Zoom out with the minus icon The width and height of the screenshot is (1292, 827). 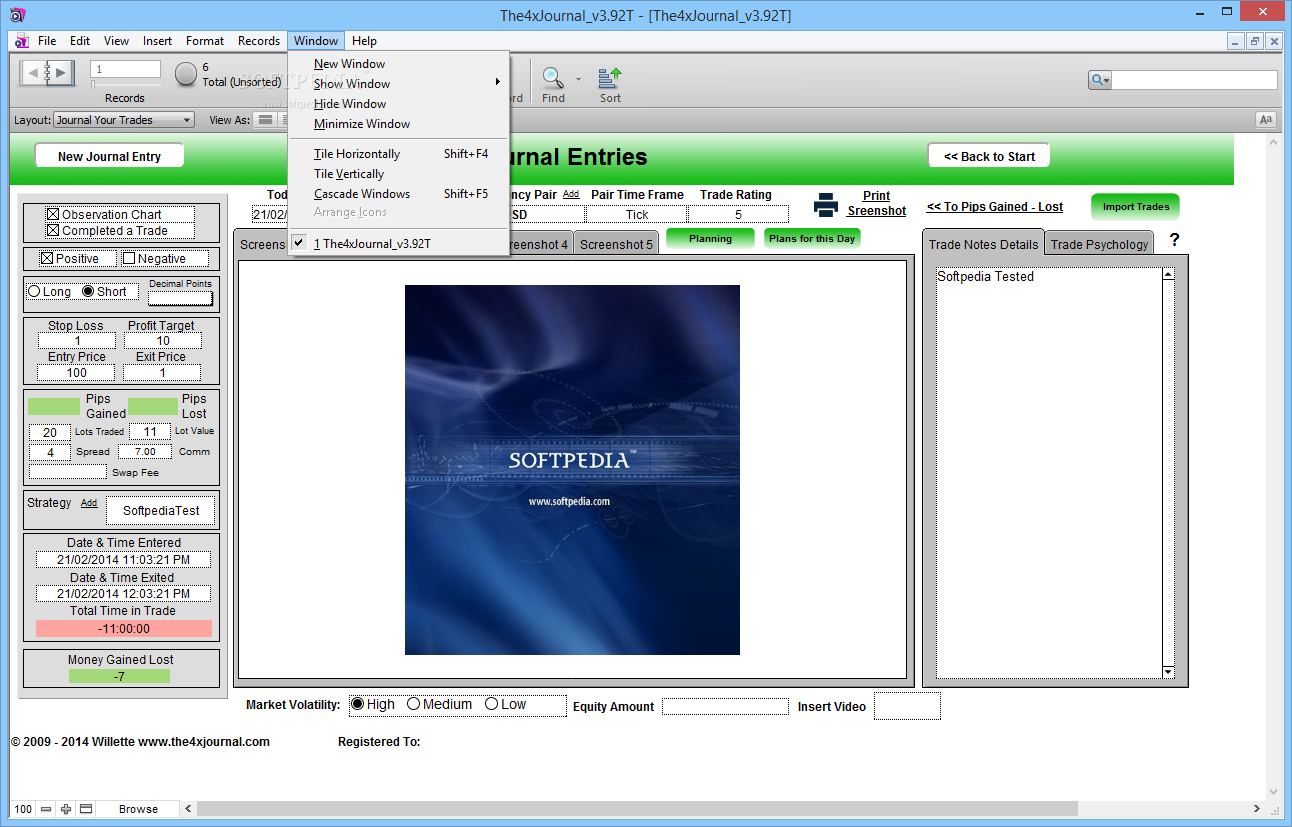click(46, 809)
